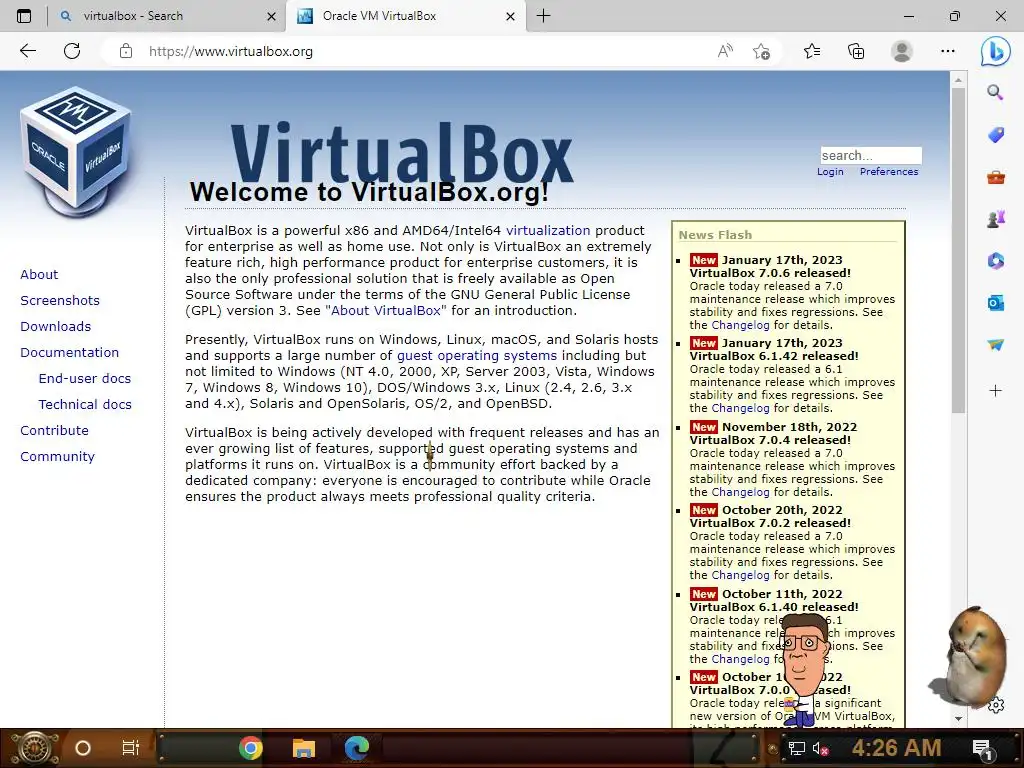
Task: Open the browser profile avatar
Action: tap(902, 51)
